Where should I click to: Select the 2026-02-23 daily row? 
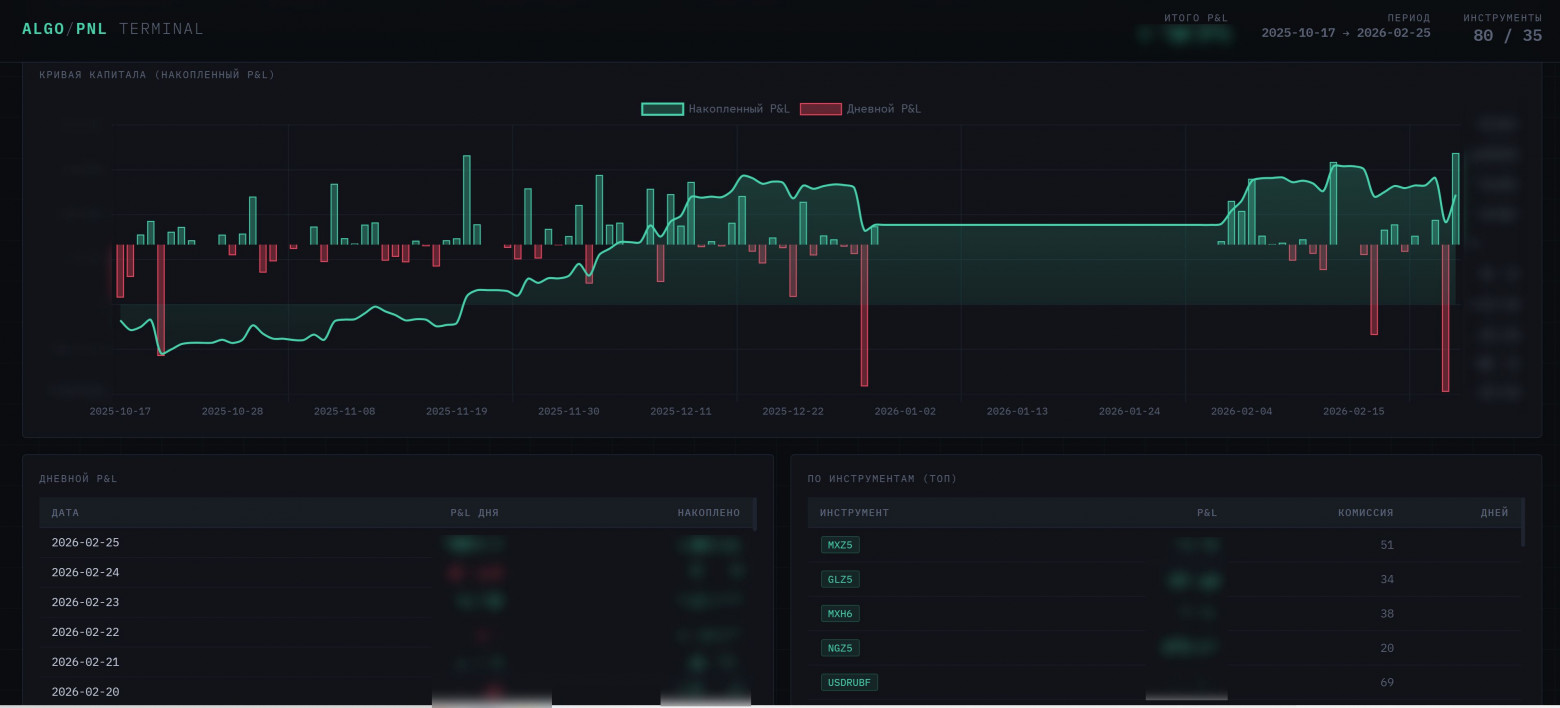point(396,603)
